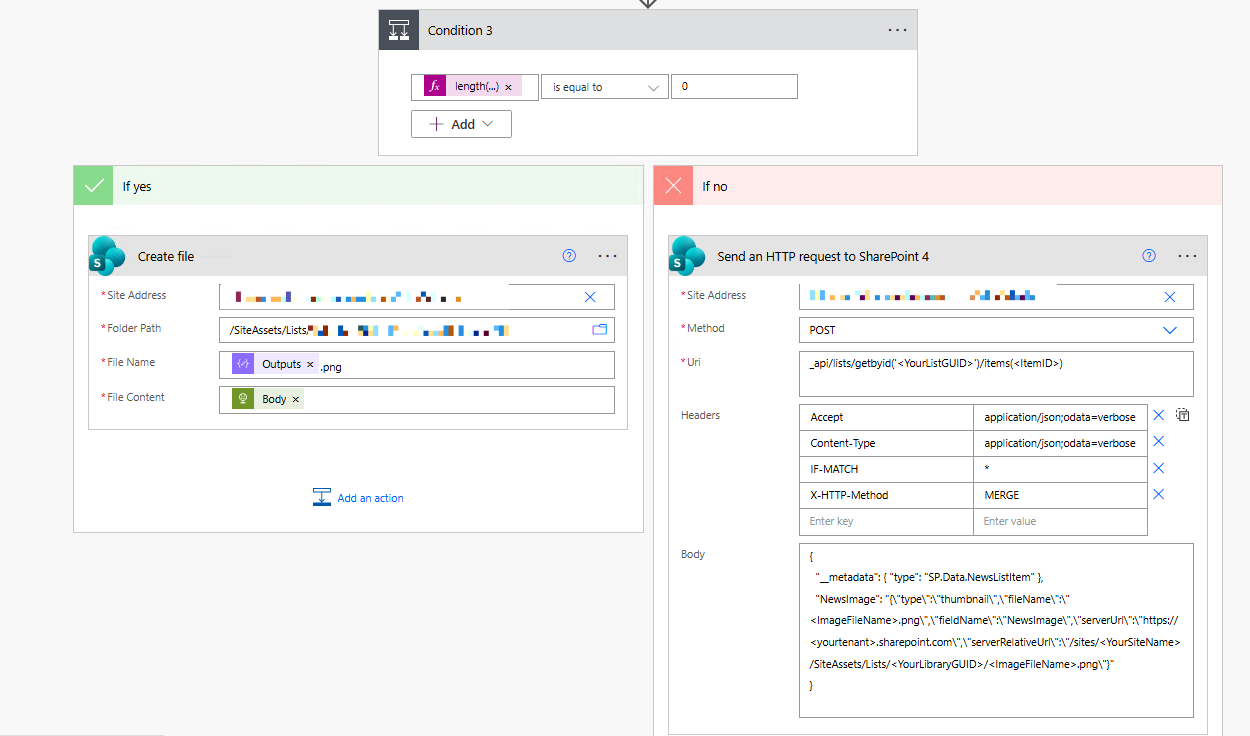Open the Create file ellipsis menu
The width and height of the screenshot is (1250, 736).
click(607, 256)
